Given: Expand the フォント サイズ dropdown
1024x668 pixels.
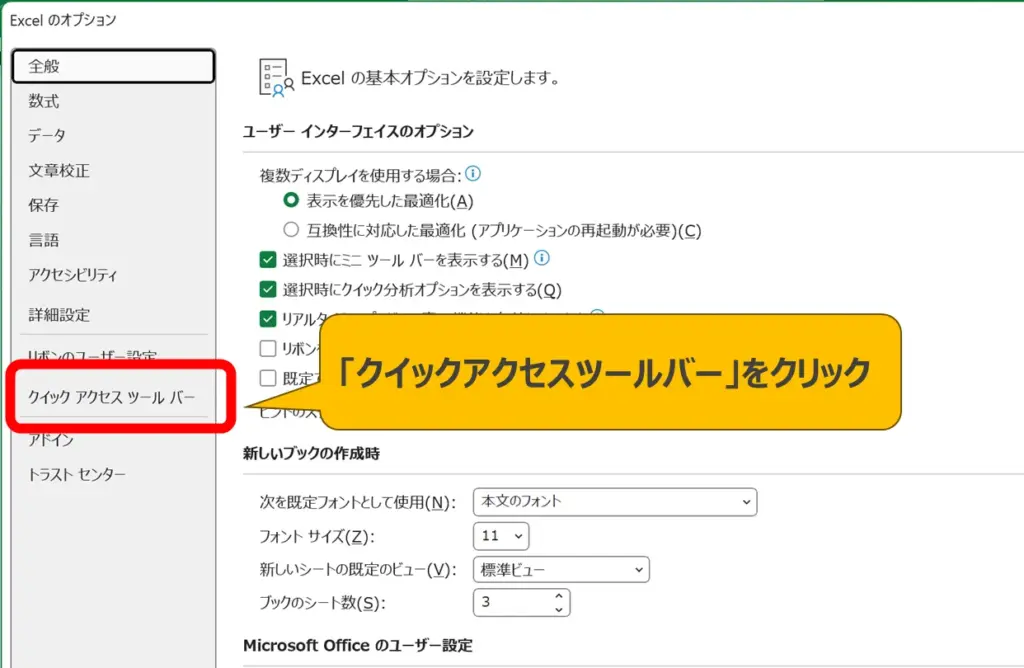Looking at the screenshot, I should coord(500,536).
